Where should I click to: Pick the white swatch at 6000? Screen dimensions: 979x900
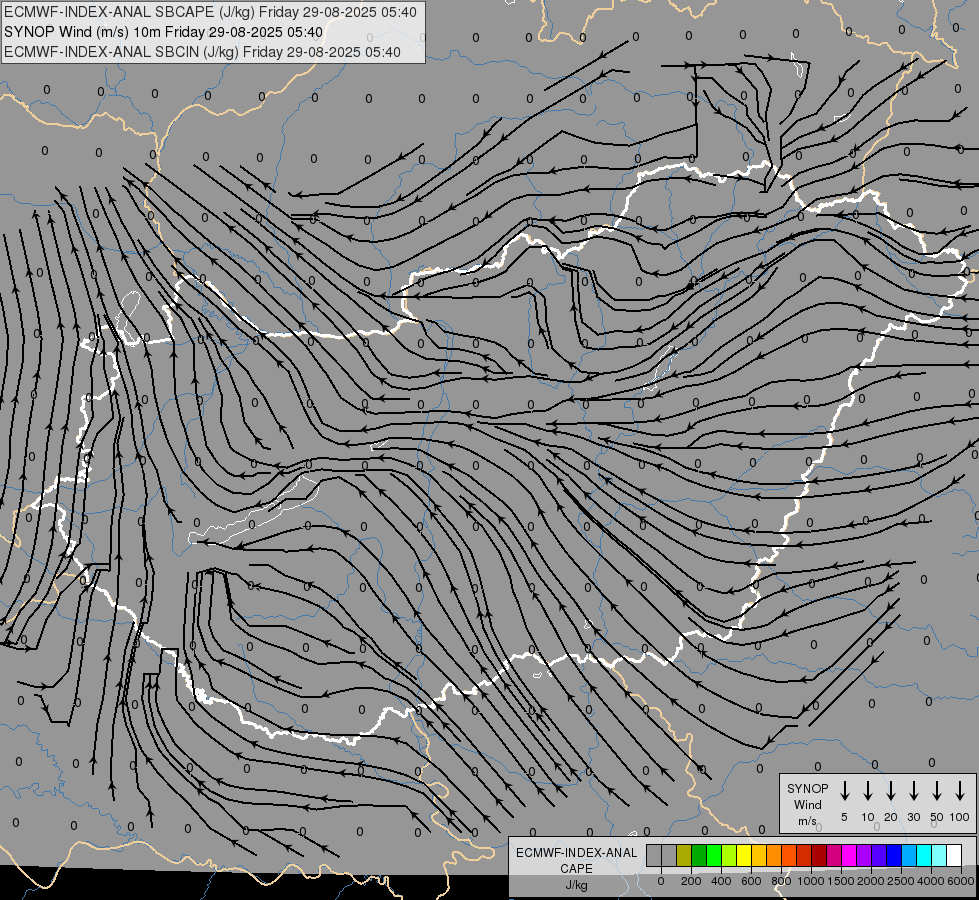pyautogui.click(x=954, y=855)
